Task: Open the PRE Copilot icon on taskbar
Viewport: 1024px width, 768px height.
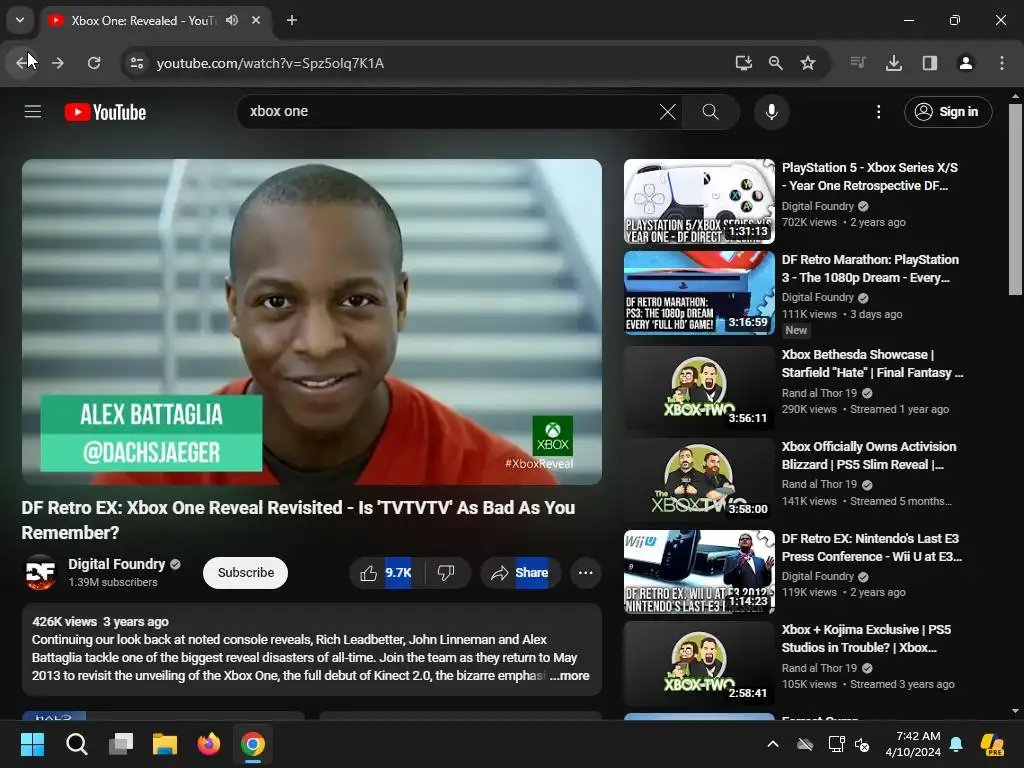Action: tap(992, 744)
